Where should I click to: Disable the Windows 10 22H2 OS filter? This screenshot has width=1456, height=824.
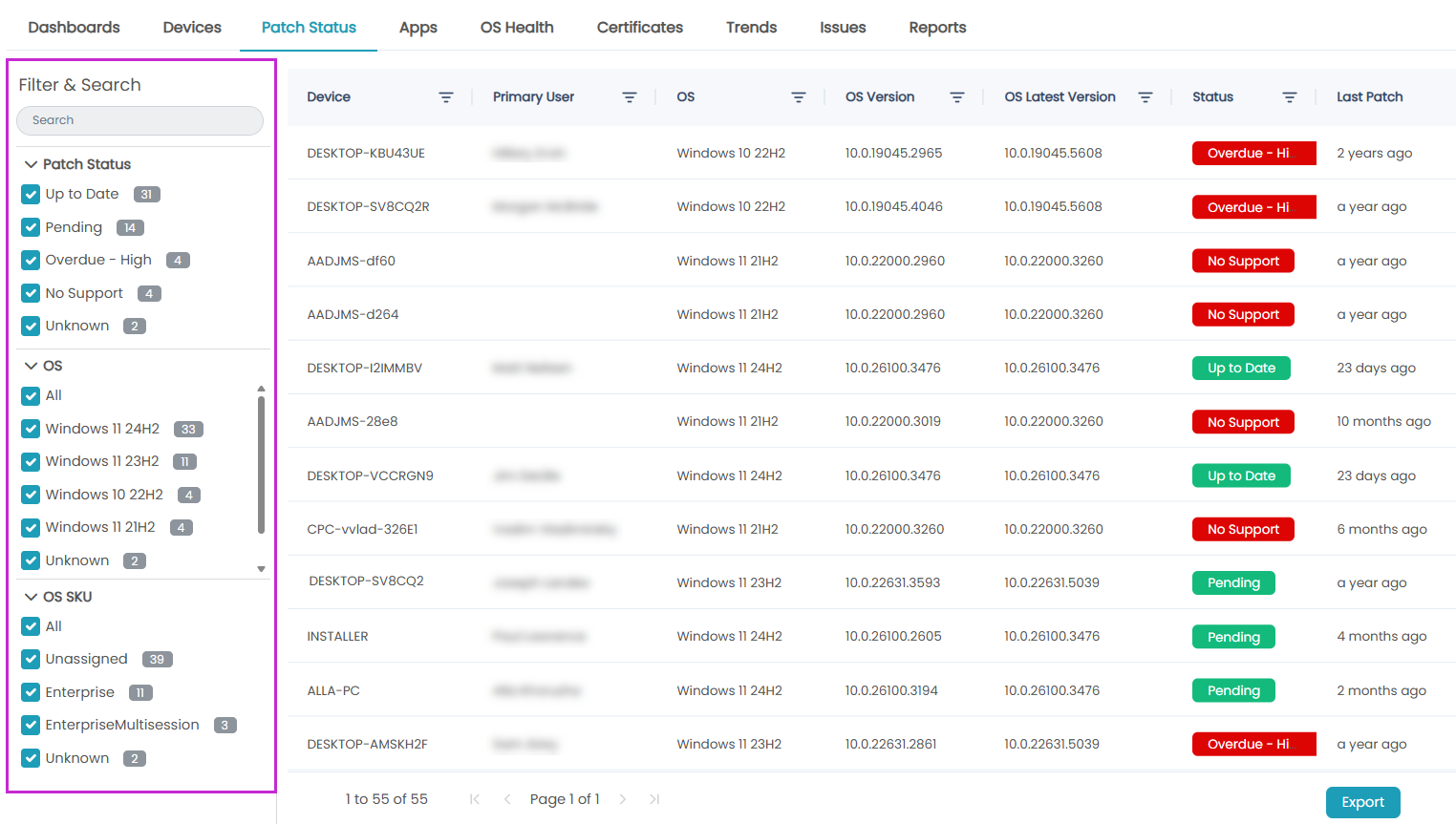pyautogui.click(x=30, y=494)
